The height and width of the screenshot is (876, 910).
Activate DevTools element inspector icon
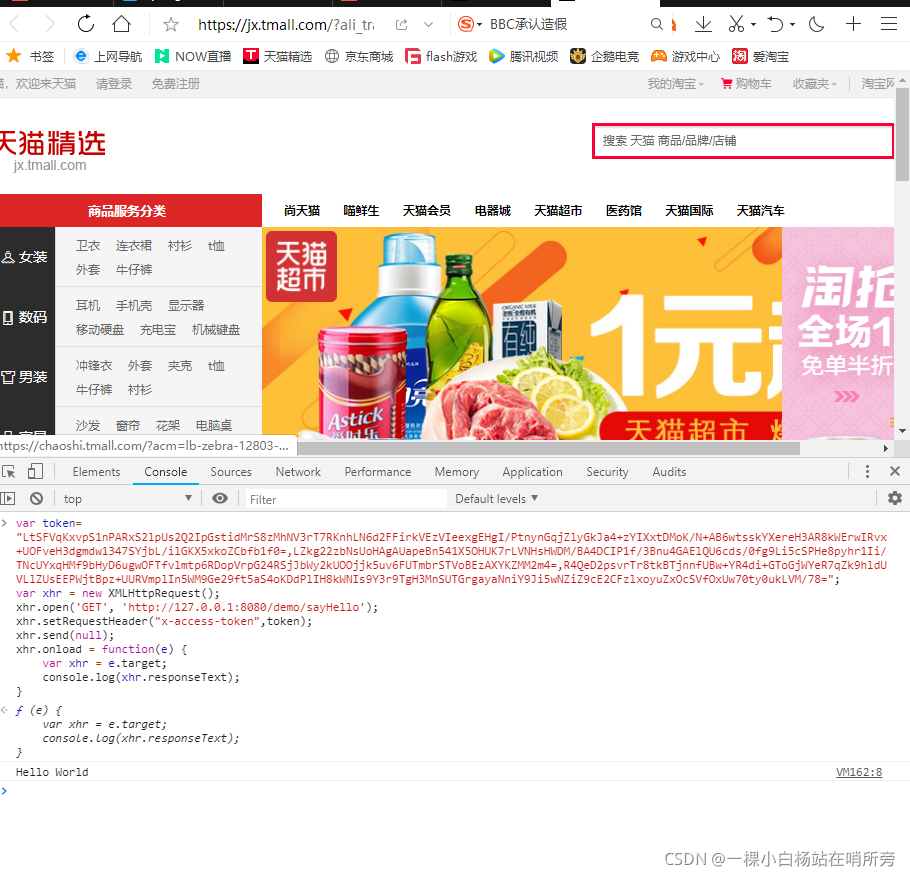(9, 471)
